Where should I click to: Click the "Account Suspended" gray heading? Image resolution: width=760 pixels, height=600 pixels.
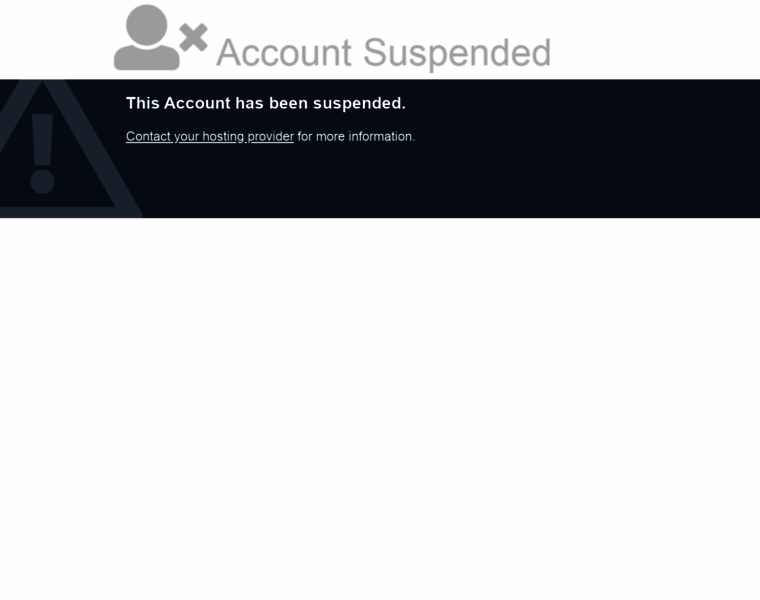point(384,53)
